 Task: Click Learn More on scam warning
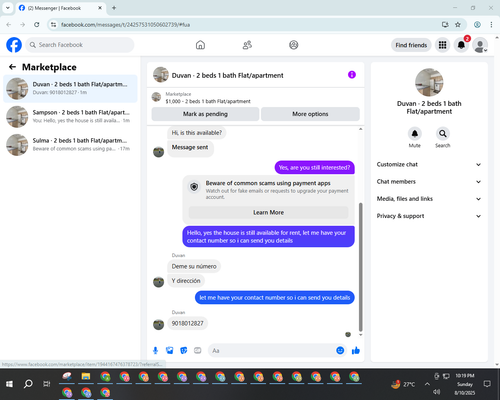(x=269, y=212)
